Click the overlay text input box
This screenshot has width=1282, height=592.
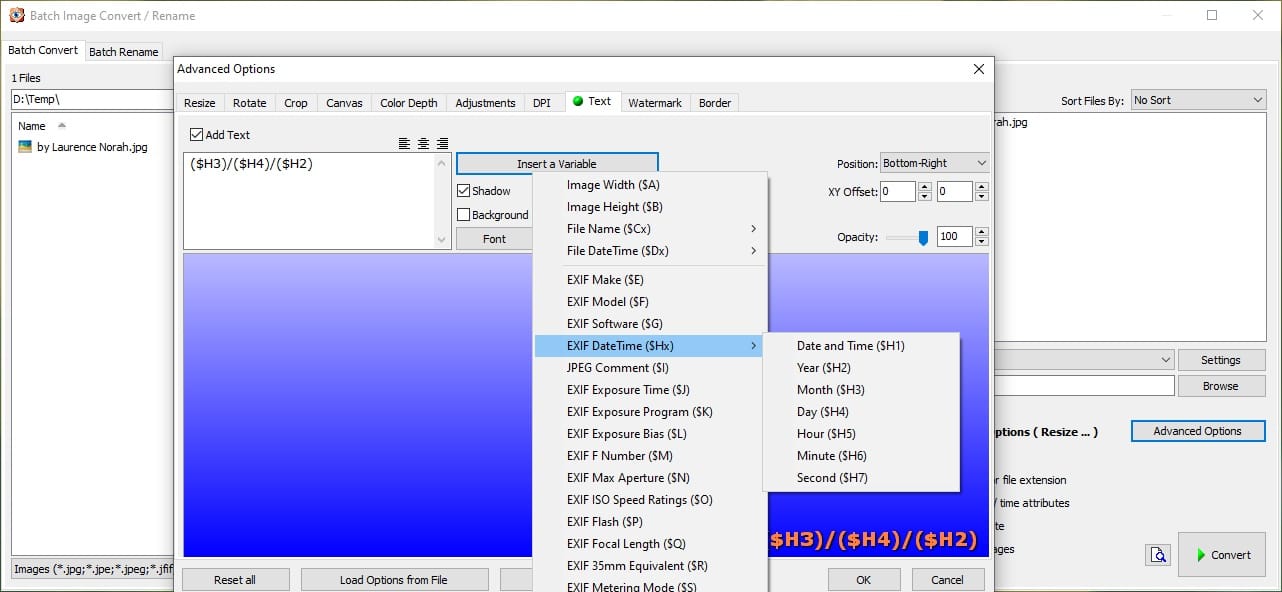[310, 200]
